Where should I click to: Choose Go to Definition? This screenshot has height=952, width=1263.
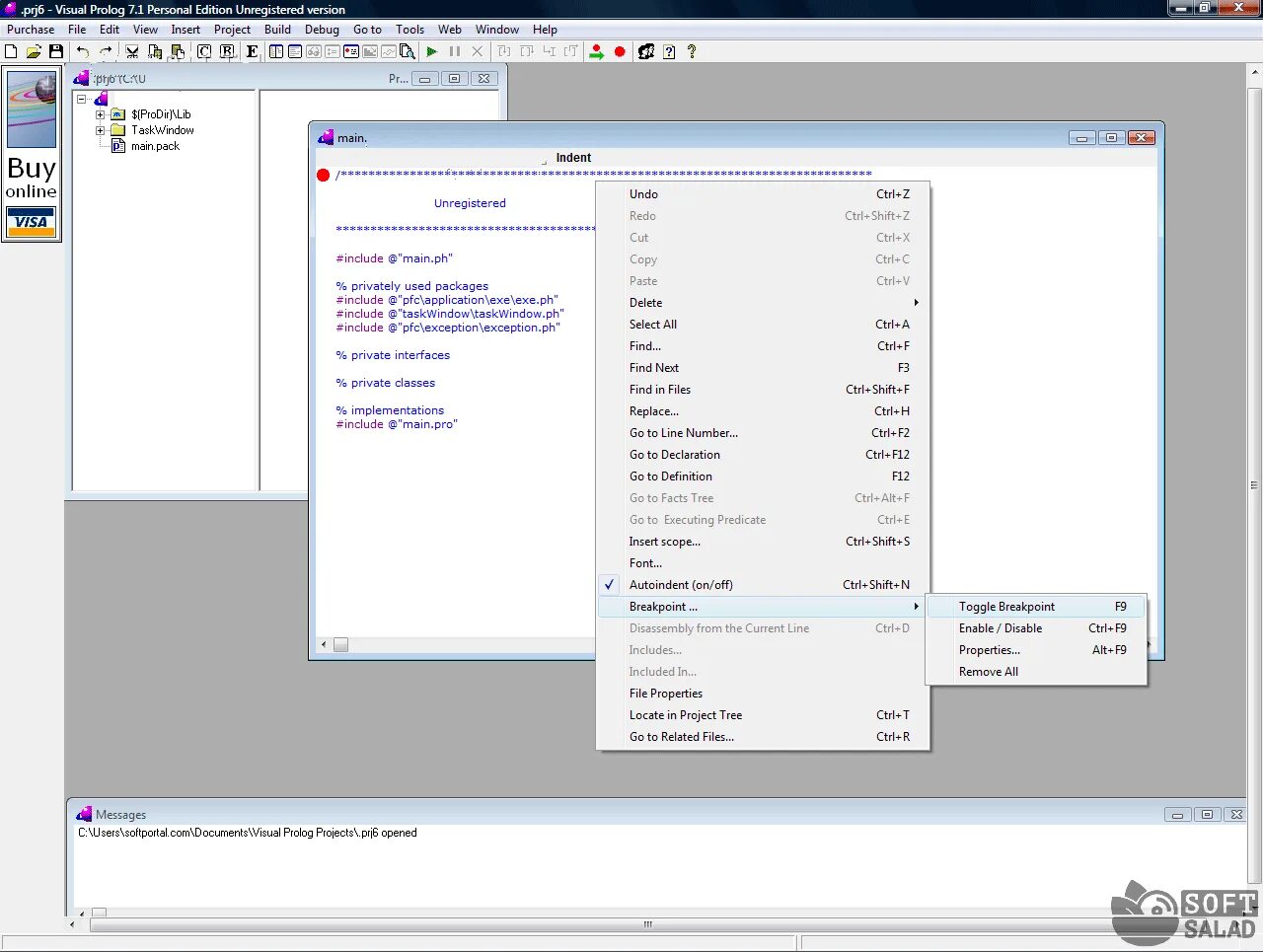point(763,476)
